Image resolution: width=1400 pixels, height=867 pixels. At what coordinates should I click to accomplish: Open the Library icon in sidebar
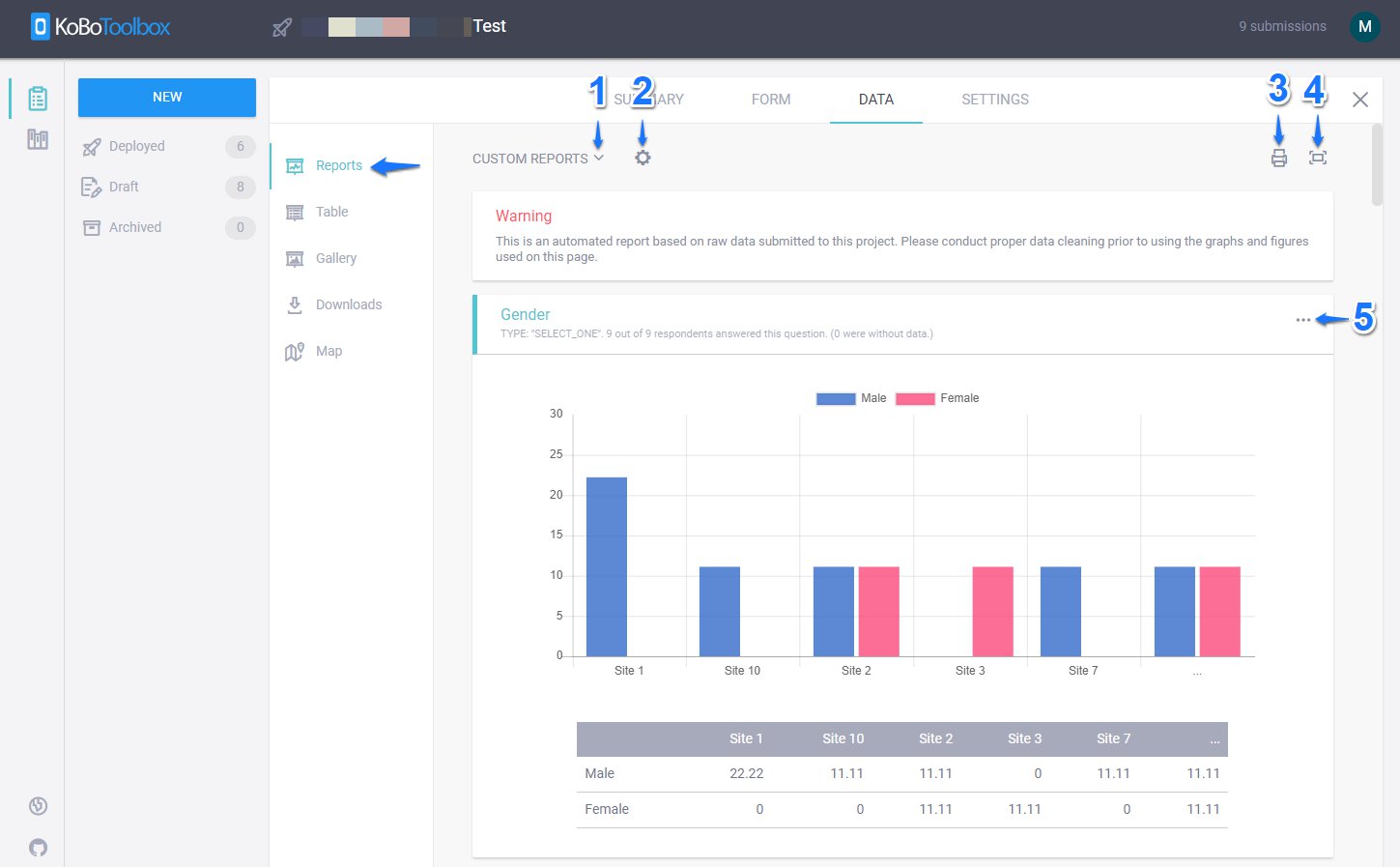coord(38,140)
